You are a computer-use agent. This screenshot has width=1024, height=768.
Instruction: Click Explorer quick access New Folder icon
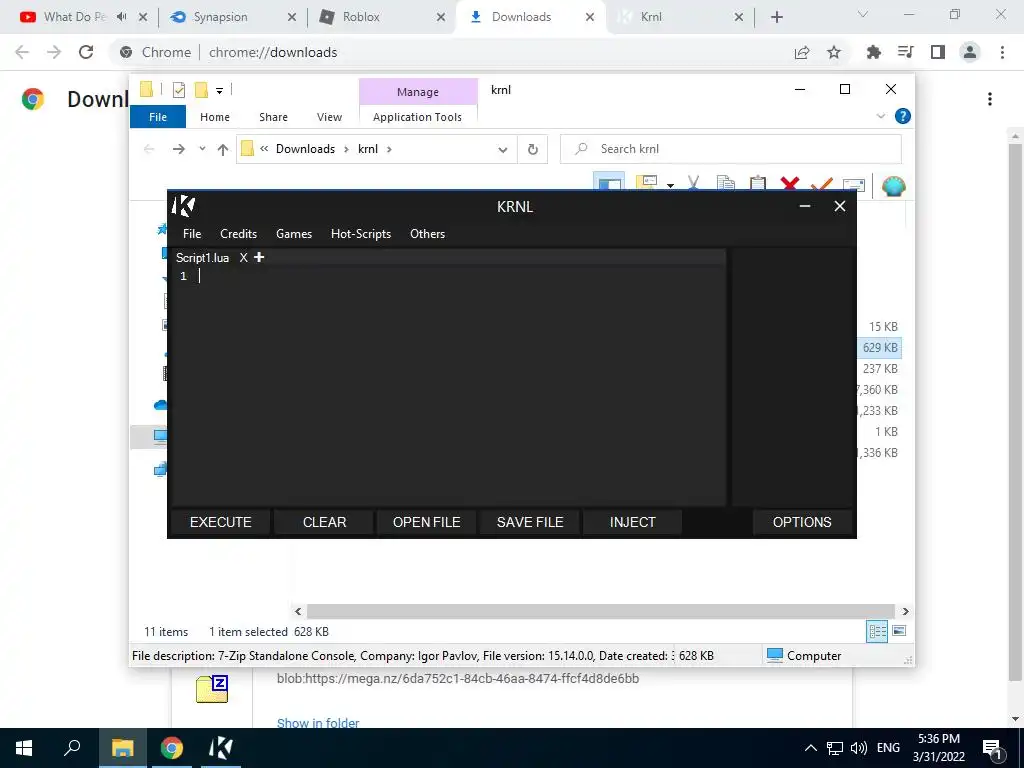point(201,90)
